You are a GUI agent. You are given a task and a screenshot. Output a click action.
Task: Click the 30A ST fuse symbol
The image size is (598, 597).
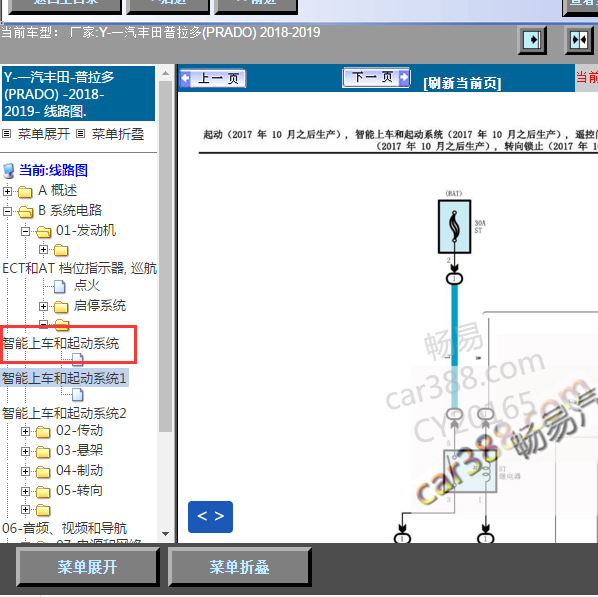(455, 227)
